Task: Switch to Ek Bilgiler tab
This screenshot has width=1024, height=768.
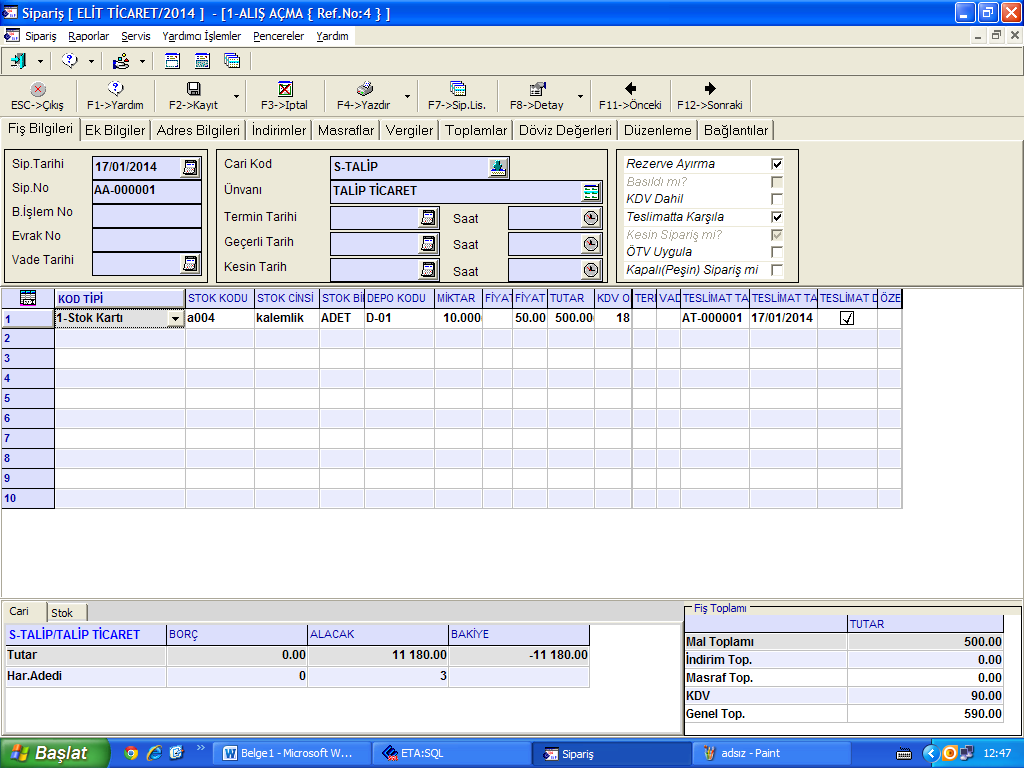Action: point(115,130)
